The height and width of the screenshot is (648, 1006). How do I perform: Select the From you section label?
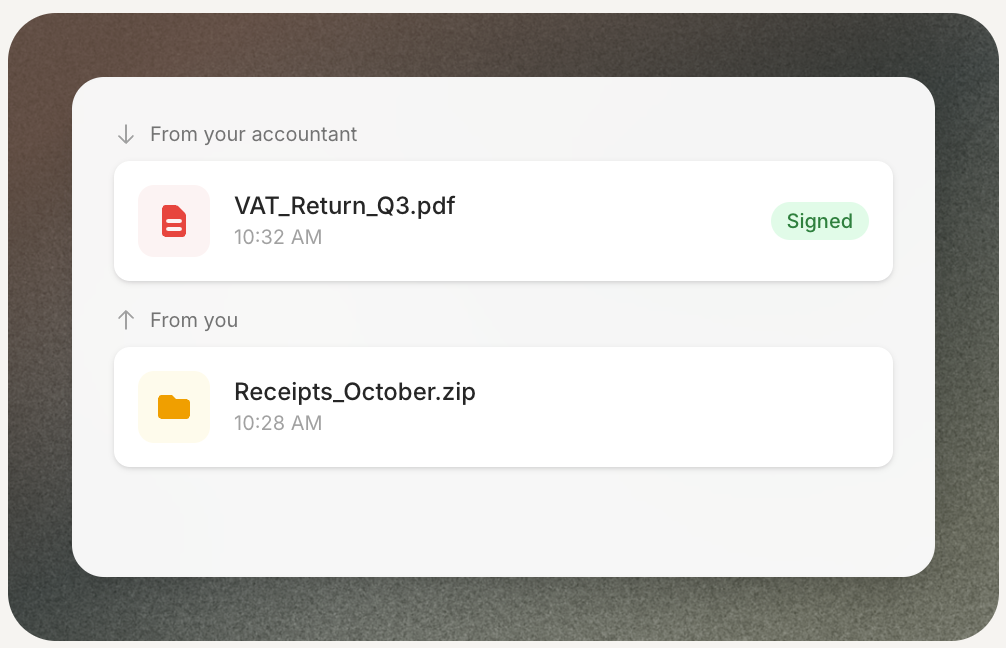tap(194, 320)
